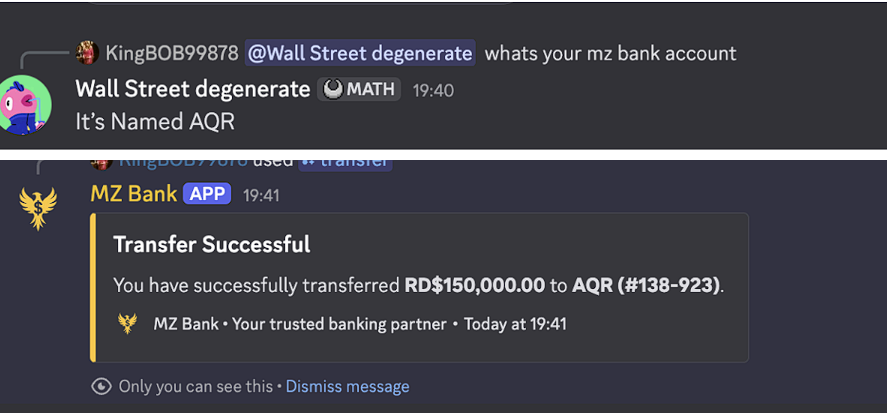This screenshot has height=413, width=887.
Task: Click the 19:41 timestamp beside MZ Bank
Action: (x=261, y=195)
